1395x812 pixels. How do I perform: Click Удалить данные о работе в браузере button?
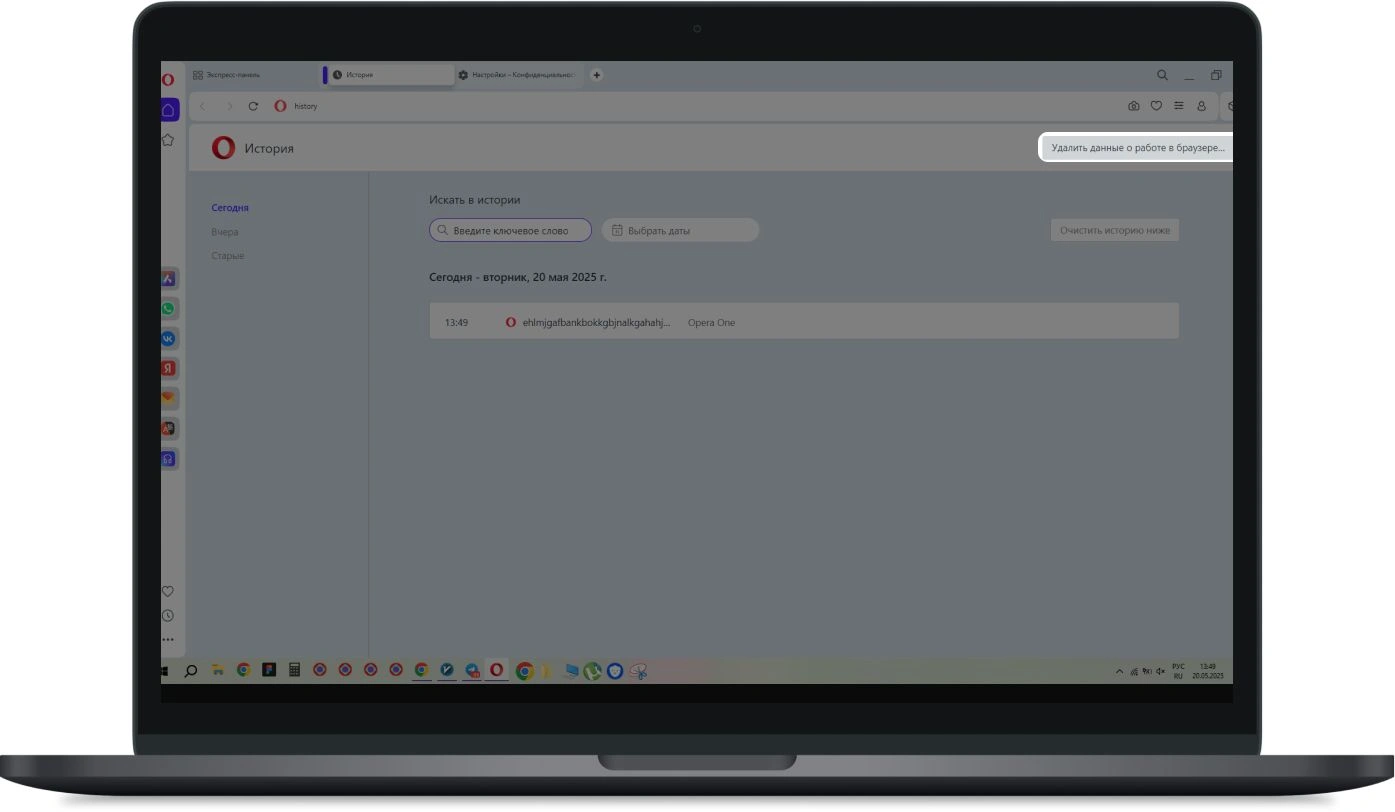[x=1137, y=148]
